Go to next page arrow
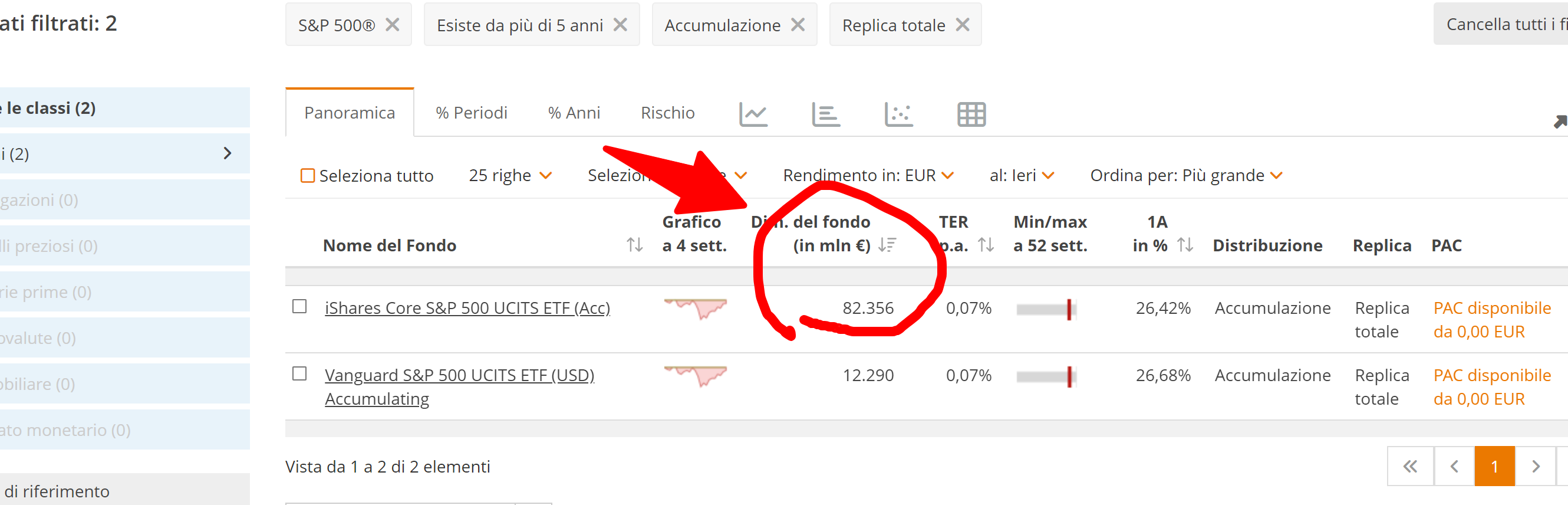1568x505 pixels. coord(1535,467)
